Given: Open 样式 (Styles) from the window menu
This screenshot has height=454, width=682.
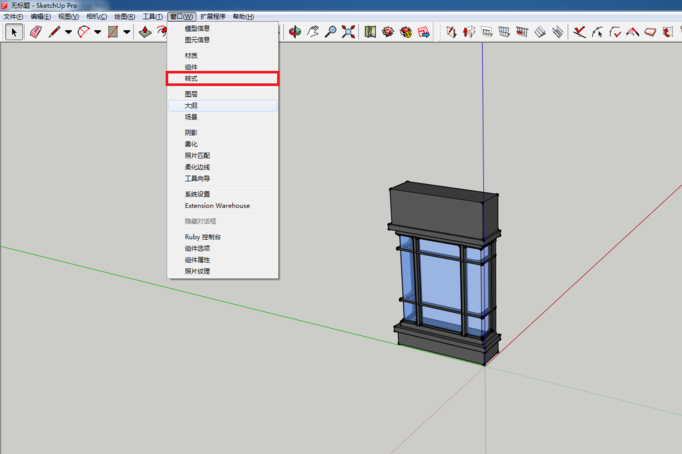Looking at the screenshot, I should click(191, 78).
